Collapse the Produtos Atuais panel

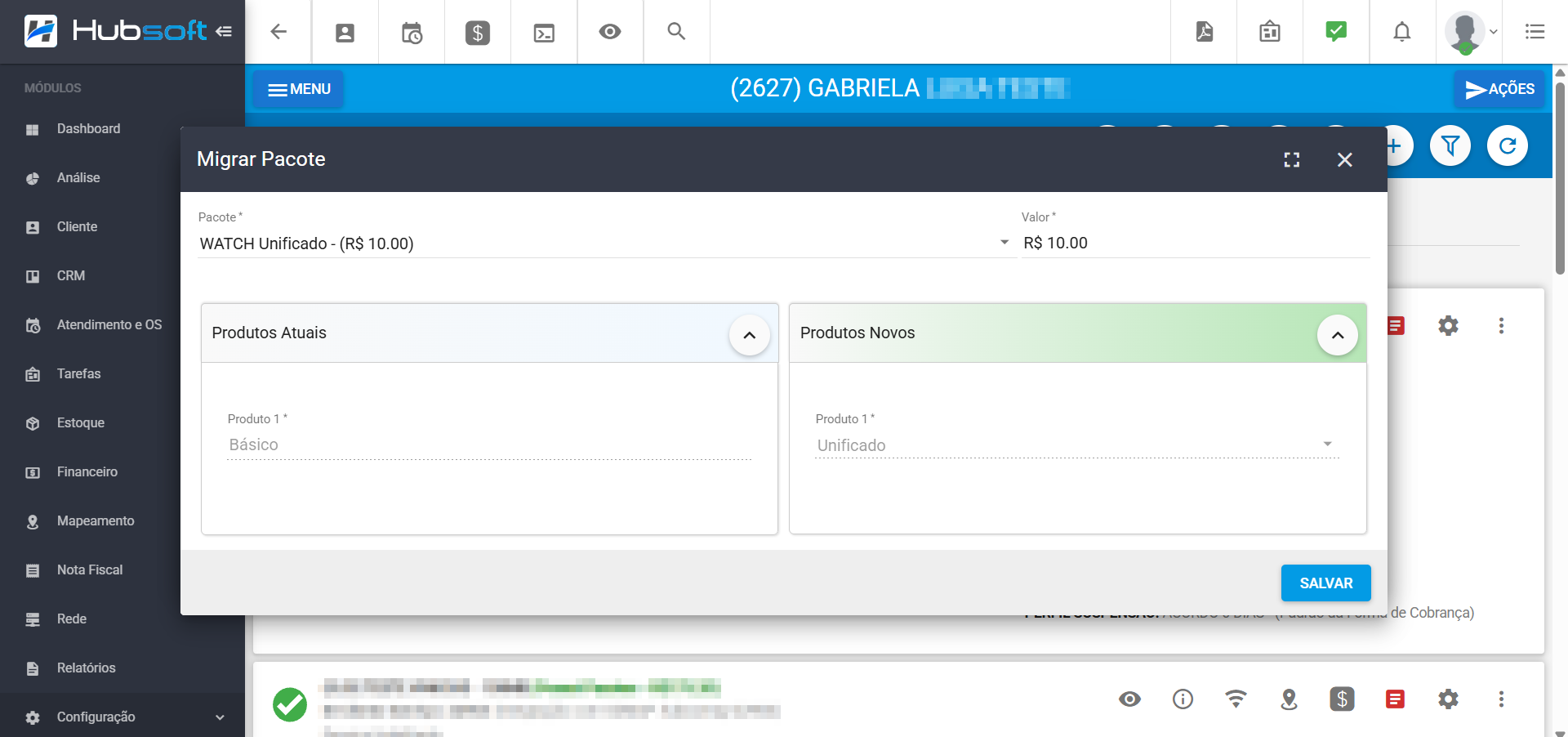(749, 335)
